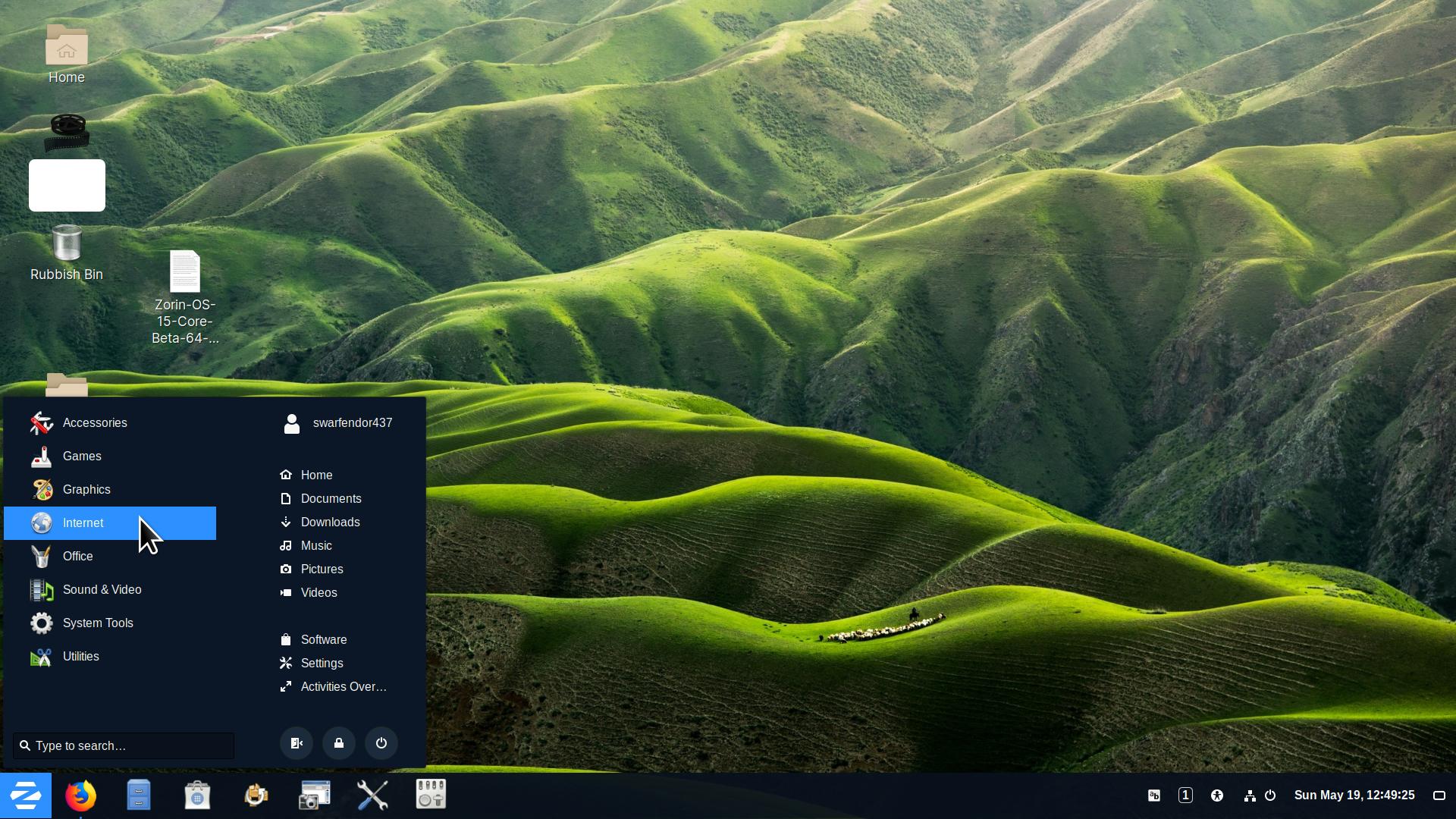Open the Software store bag icon
Viewport: 1456px width, 819px height.
point(197,795)
